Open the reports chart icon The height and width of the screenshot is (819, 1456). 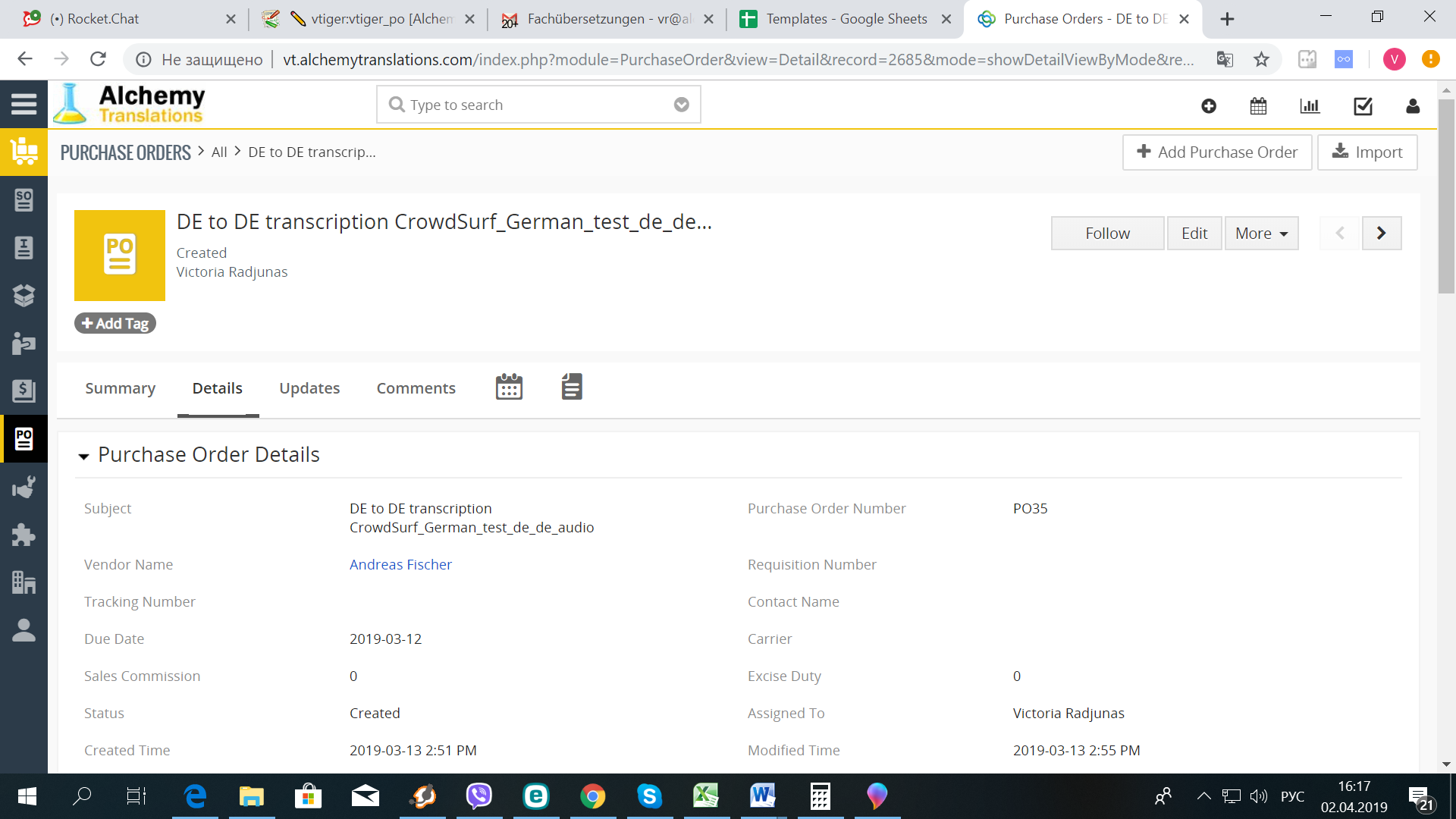tap(1310, 106)
